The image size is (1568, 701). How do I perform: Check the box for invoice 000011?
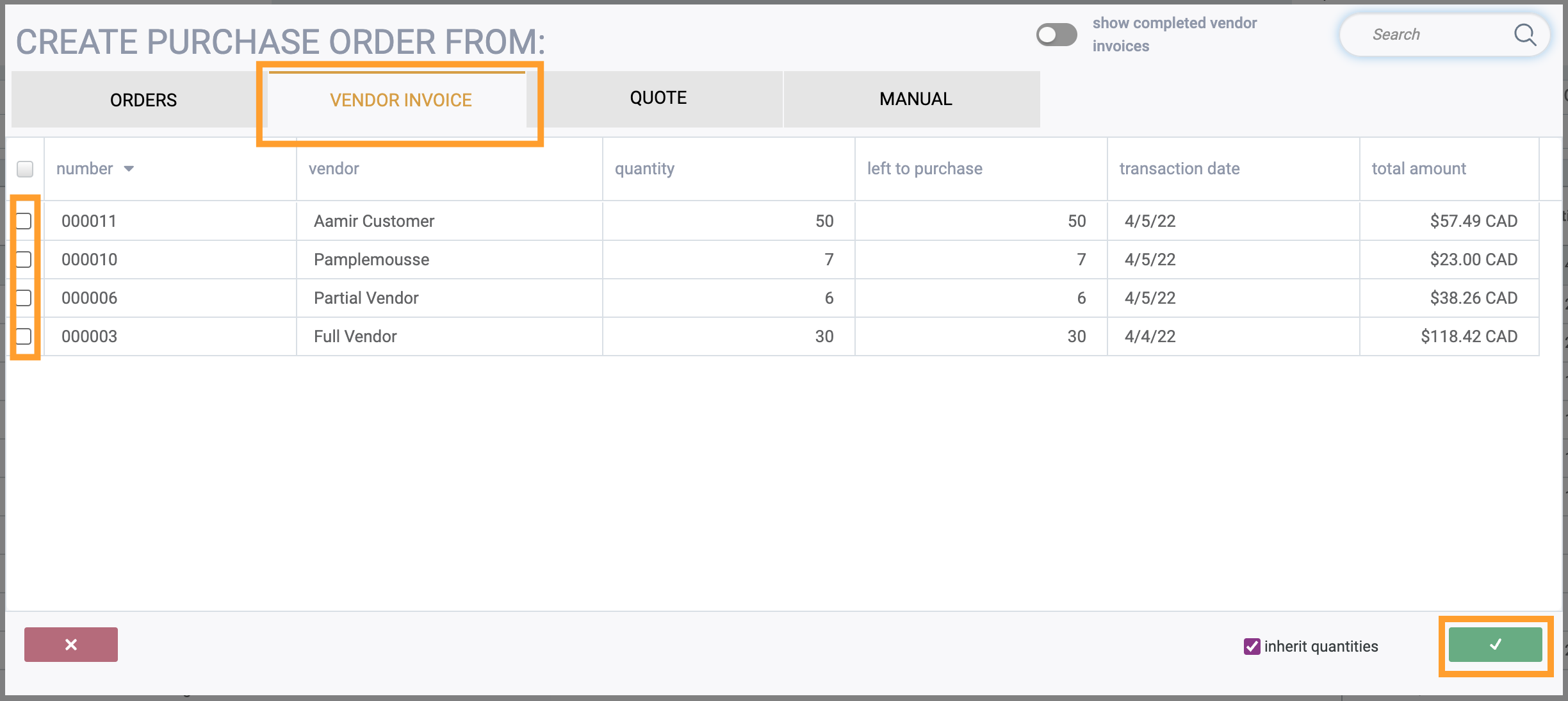coord(24,221)
